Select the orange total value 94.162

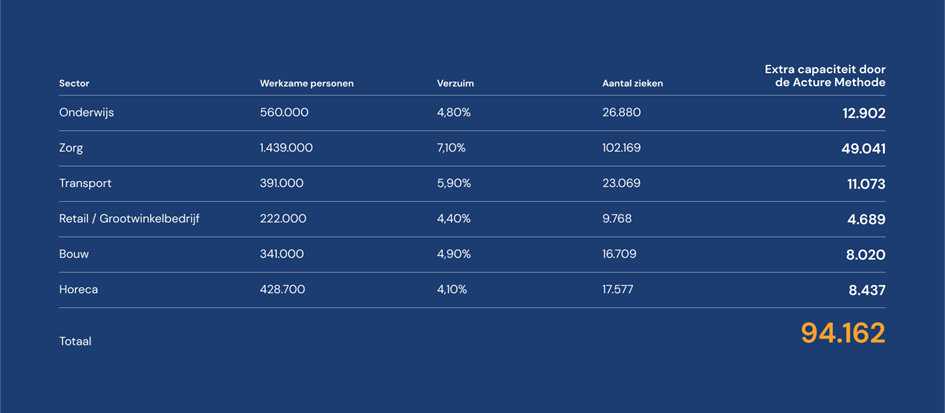(842, 334)
